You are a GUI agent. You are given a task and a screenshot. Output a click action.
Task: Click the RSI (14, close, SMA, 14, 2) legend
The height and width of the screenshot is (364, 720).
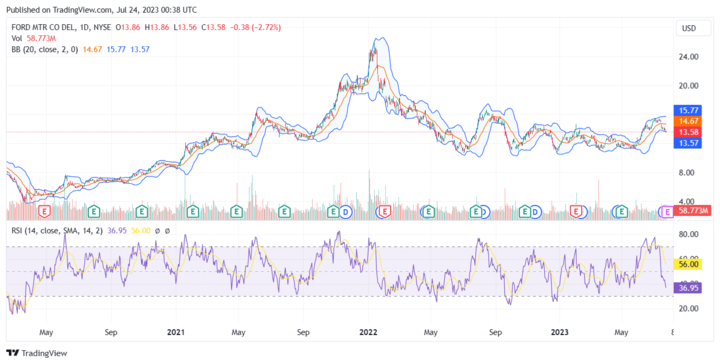pos(57,230)
